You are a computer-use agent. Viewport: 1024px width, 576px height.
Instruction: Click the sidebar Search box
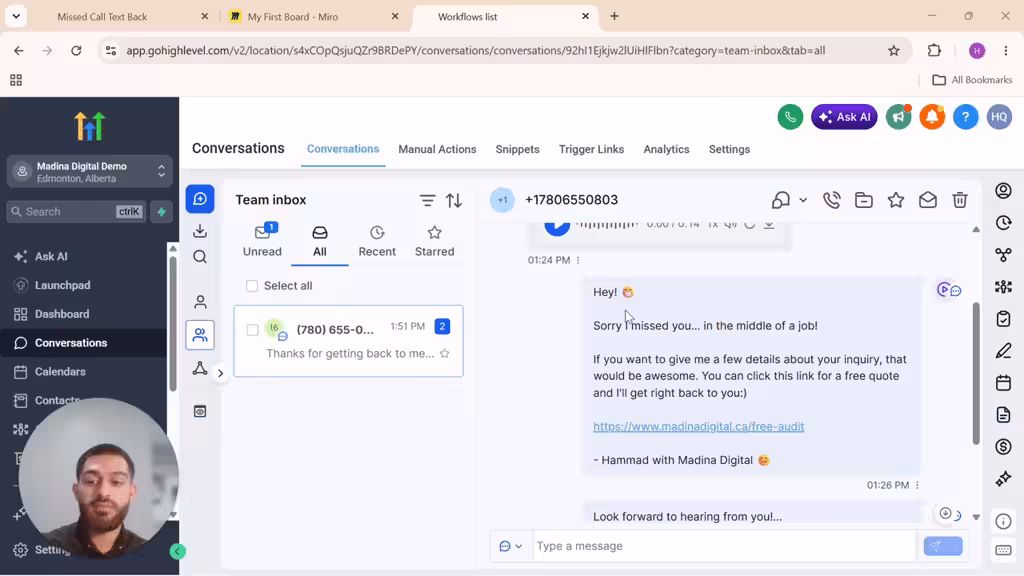76,212
